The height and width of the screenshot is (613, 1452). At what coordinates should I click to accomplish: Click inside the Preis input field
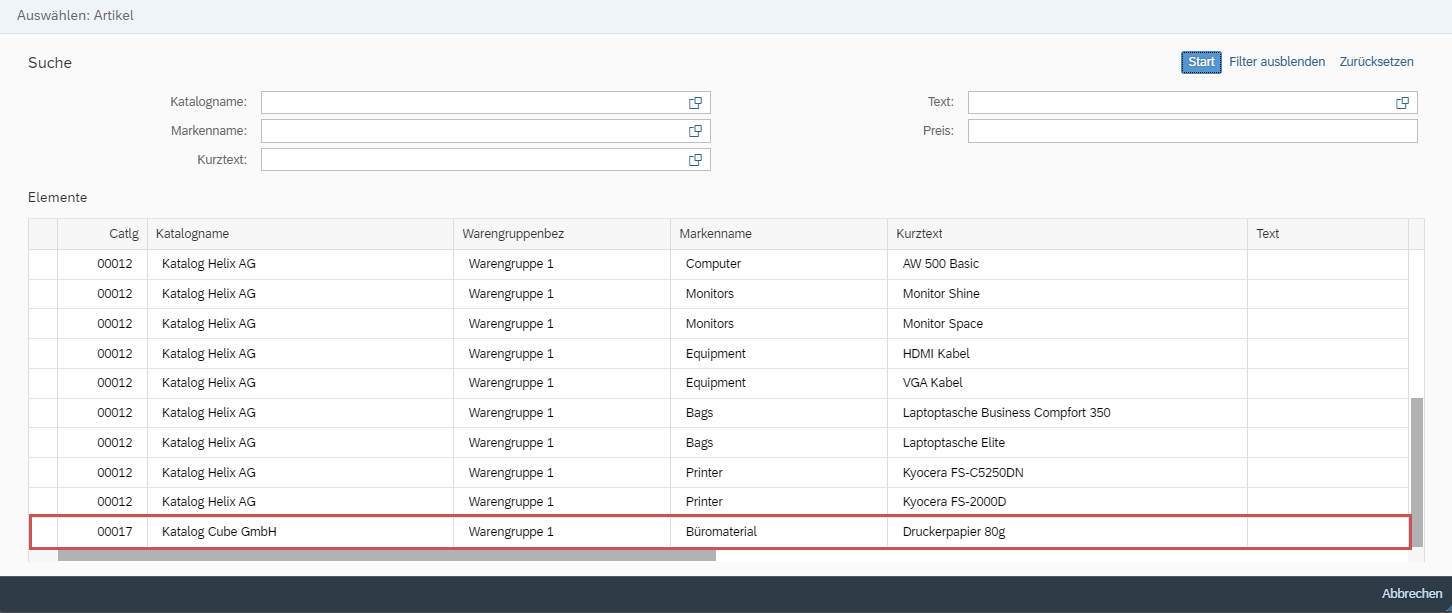pos(1191,131)
